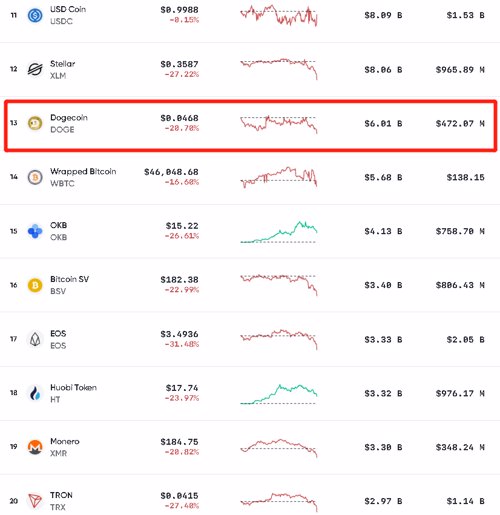This screenshot has width=500, height=515.
Task: Click the Monero logo icon
Action: tap(35, 447)
